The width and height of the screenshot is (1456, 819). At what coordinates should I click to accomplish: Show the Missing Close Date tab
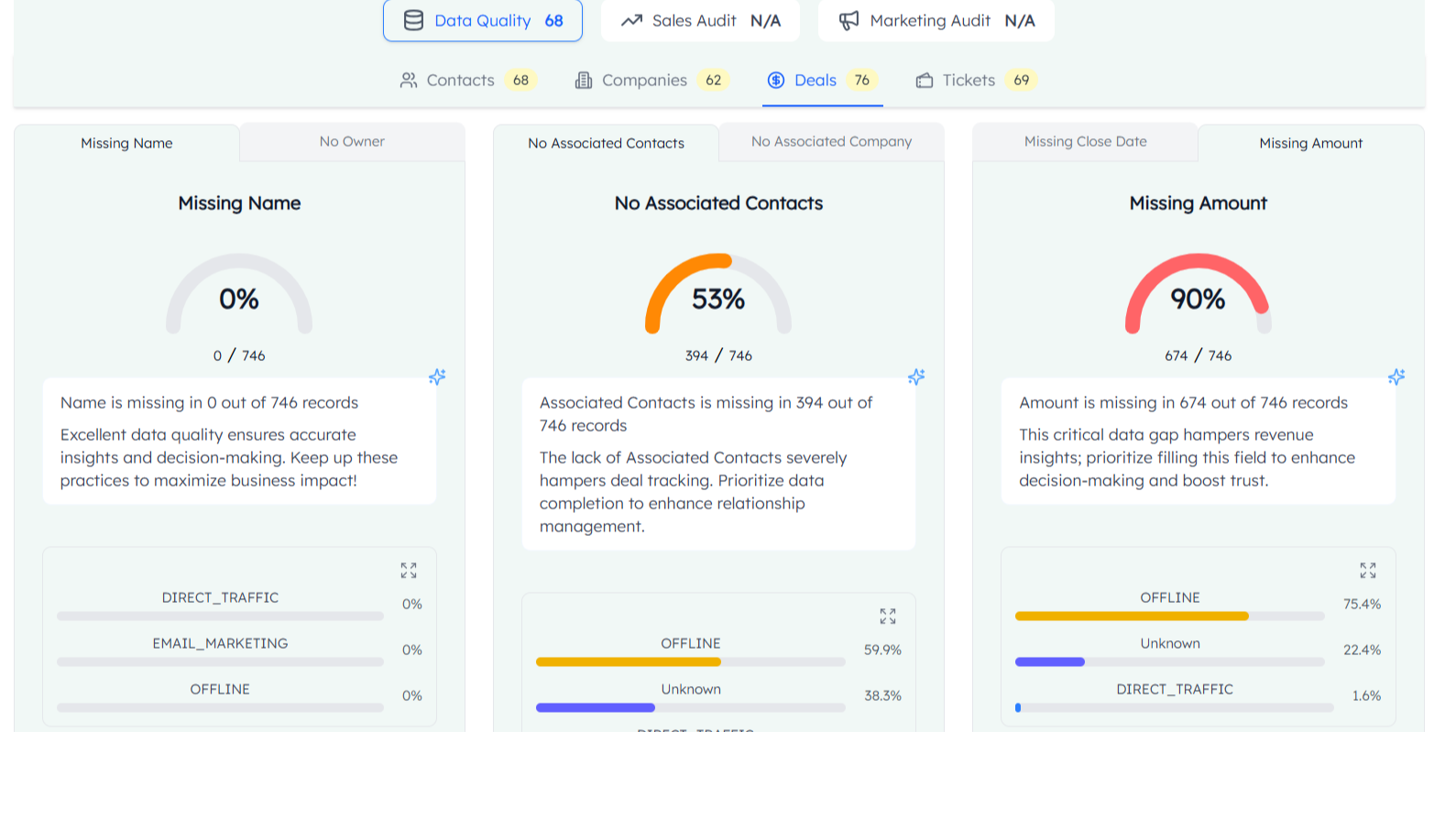click(1085, 142)
